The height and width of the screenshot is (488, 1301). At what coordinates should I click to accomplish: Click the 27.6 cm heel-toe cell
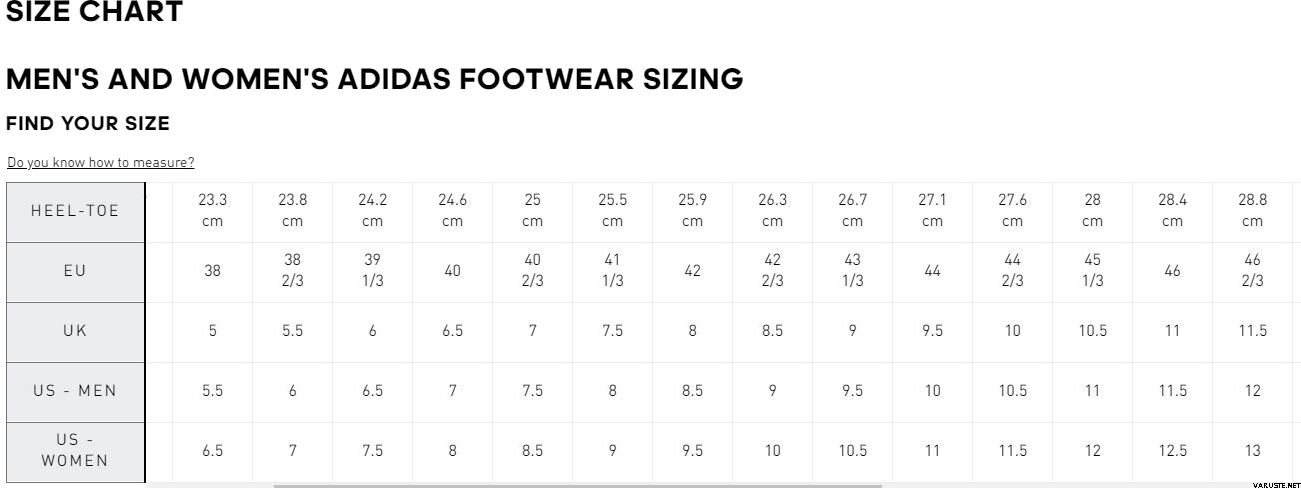[x=1013, y=211]
